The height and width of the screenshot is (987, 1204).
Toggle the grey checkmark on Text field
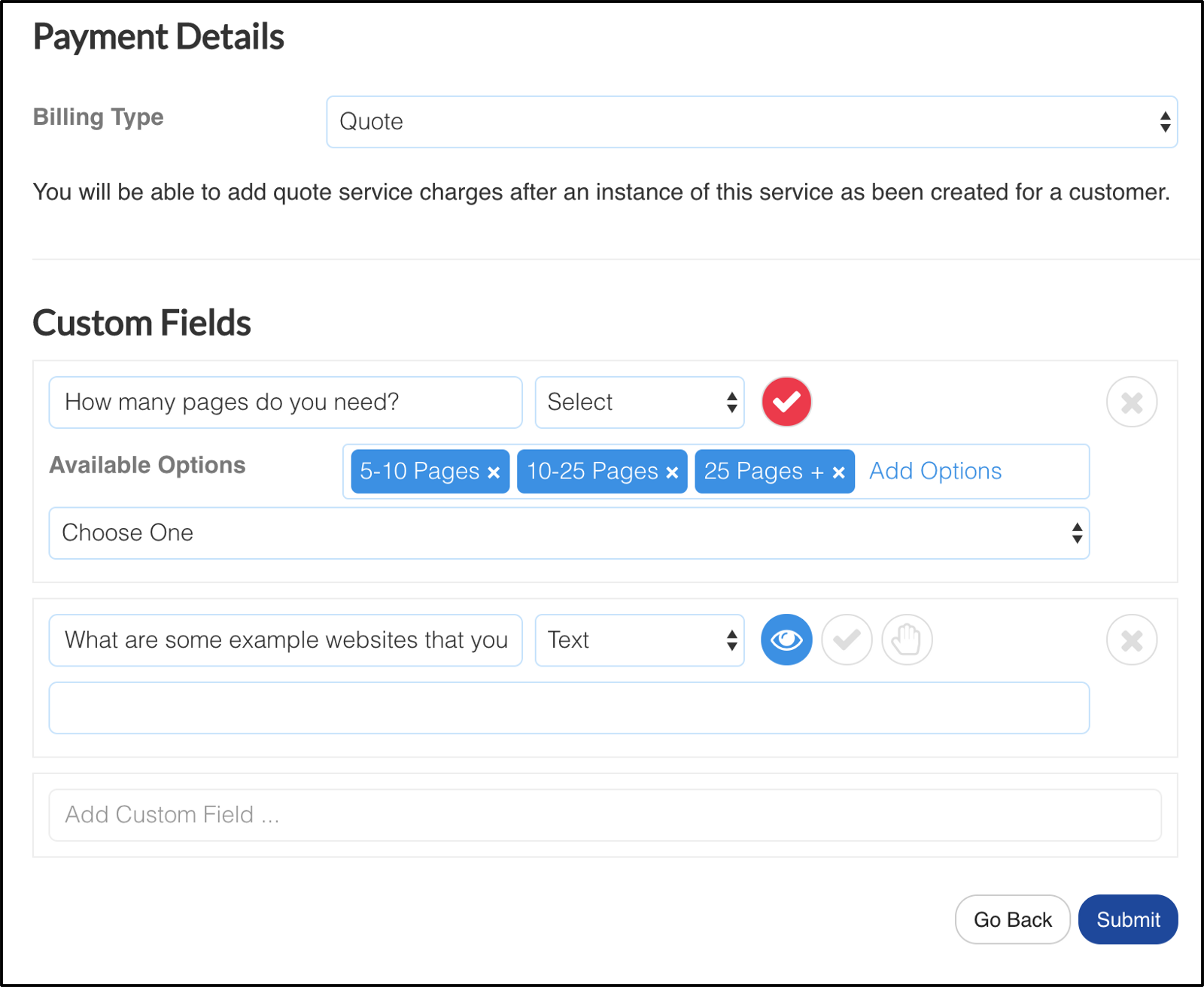(847, 640)
